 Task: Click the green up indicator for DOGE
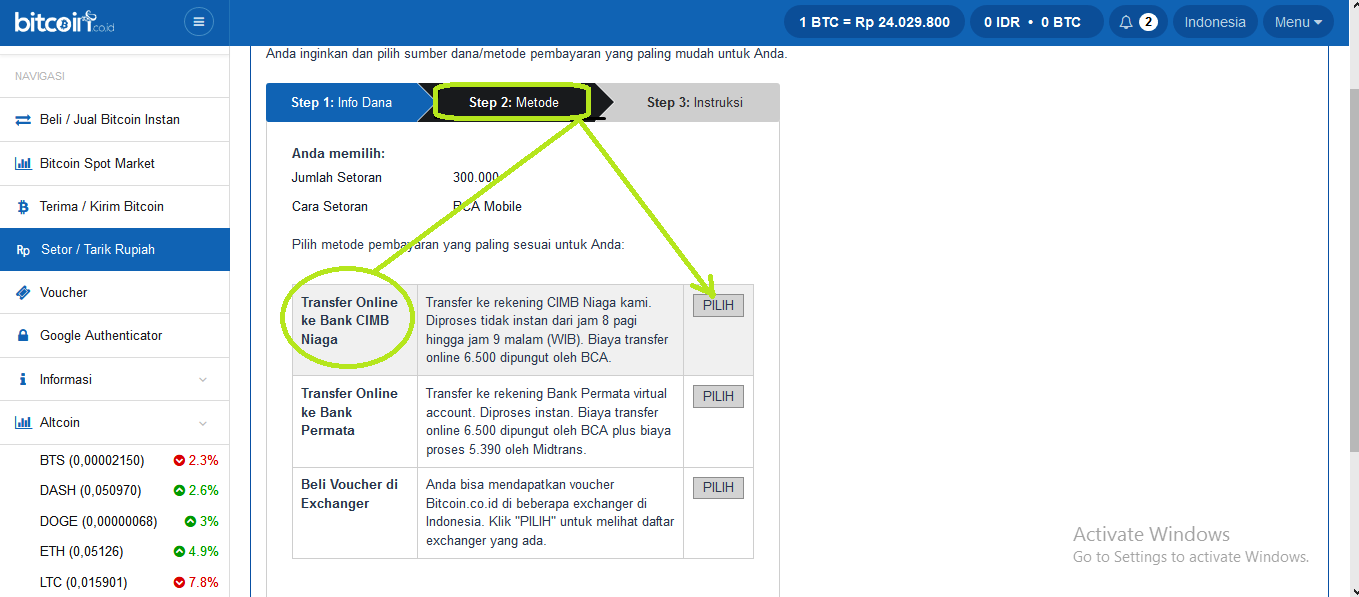click(x=190, y=522)
